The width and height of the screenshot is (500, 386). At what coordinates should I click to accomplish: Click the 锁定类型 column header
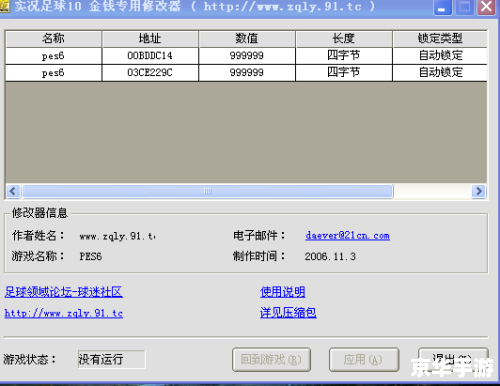pos(440,39)
